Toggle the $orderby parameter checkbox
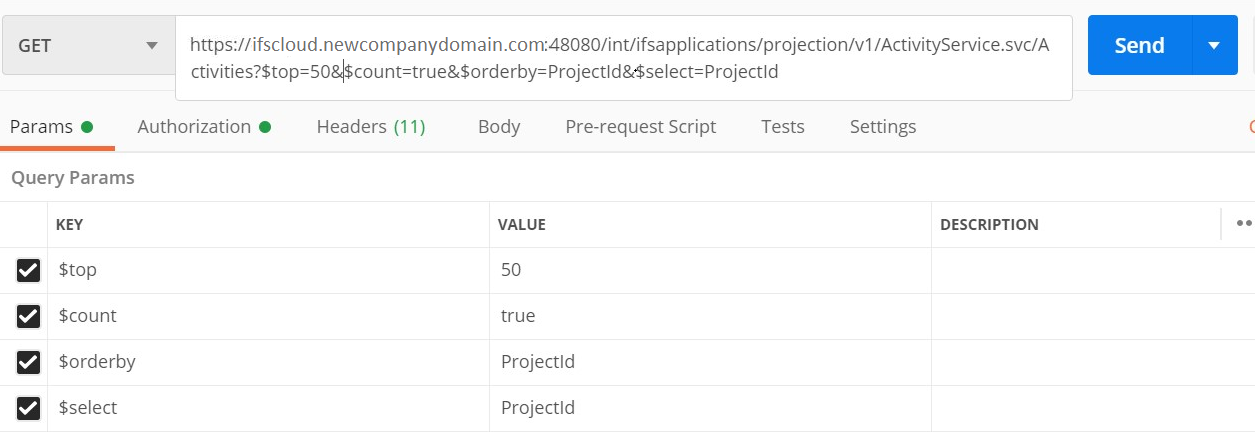Screen dimensions: 1255x432 tap(28, 362)
